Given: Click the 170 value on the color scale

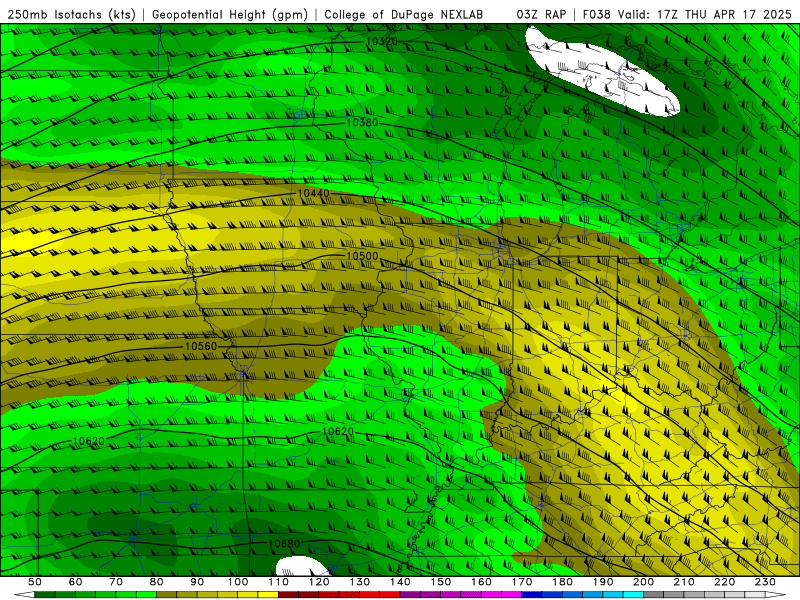Looking at the screenshot, I should tap(522, 582).
